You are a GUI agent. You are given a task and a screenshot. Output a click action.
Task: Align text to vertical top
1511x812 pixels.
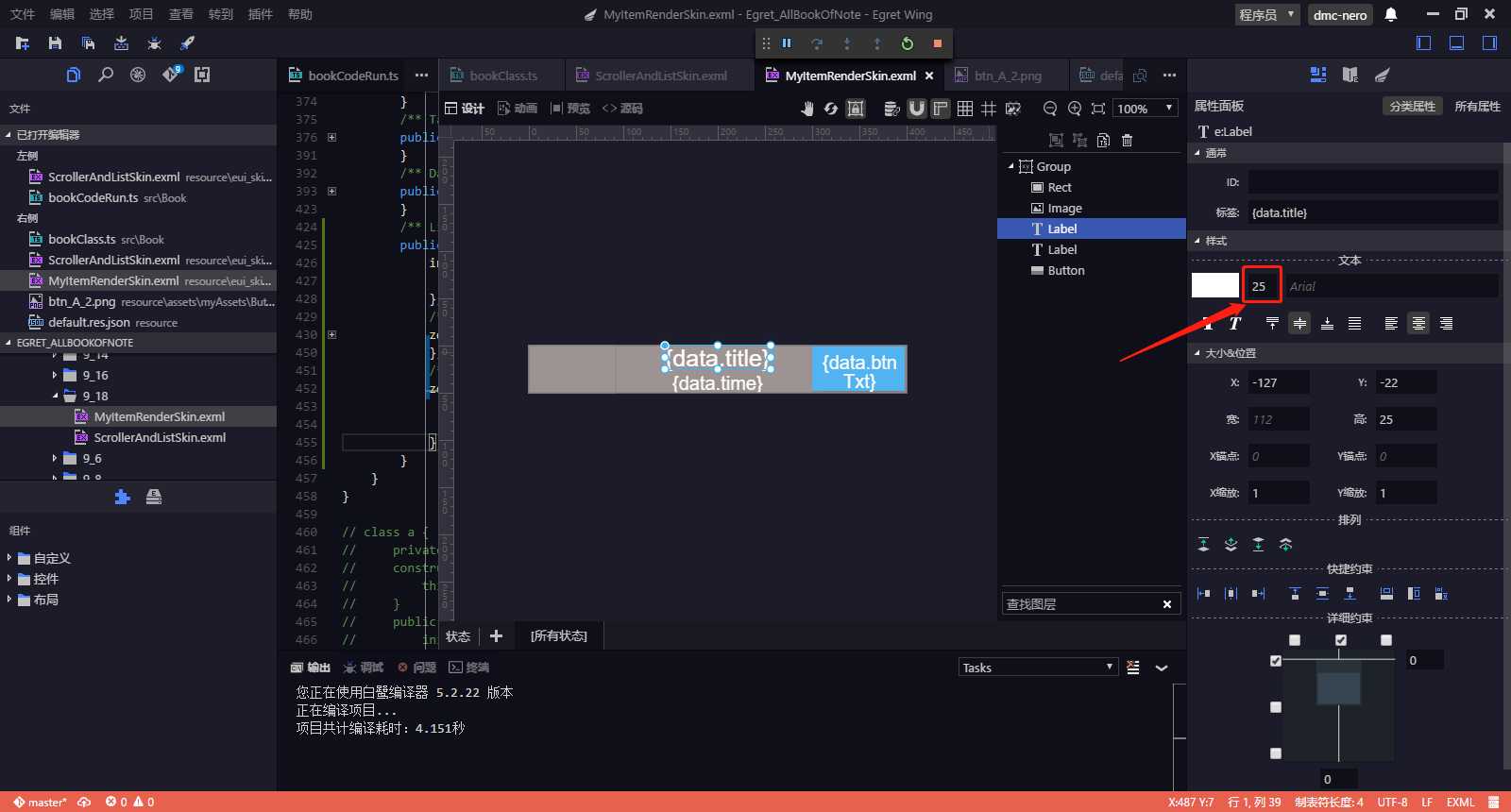coord(1272,324)
